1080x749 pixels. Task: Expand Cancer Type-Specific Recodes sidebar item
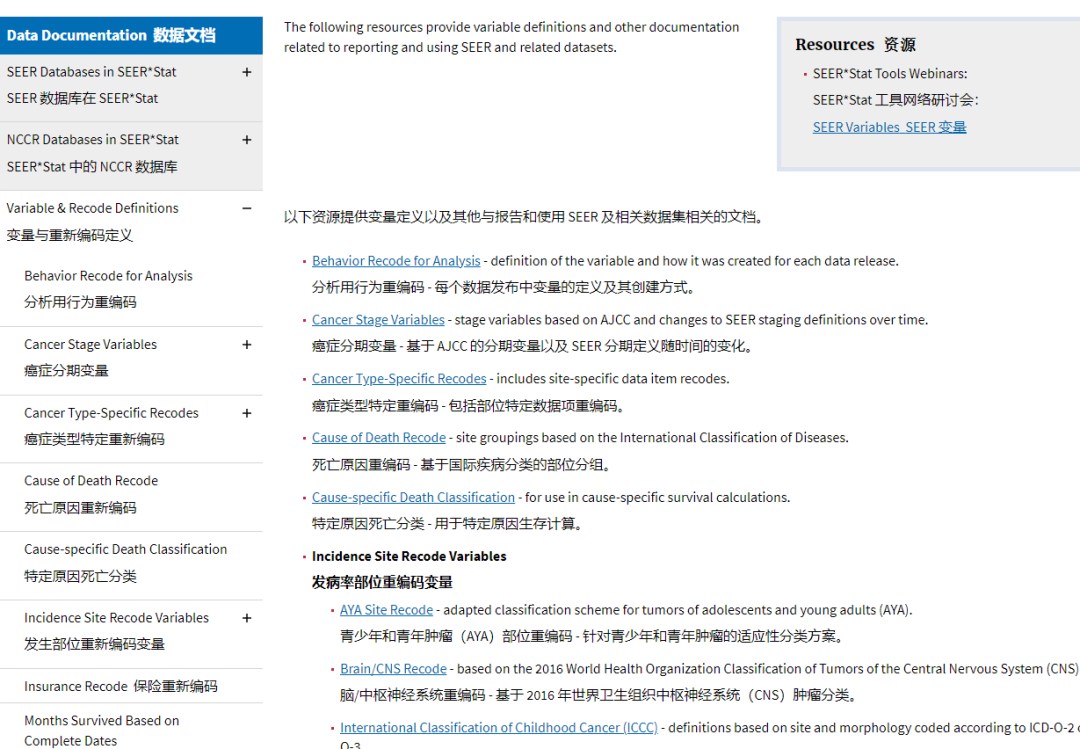(247, 413)
